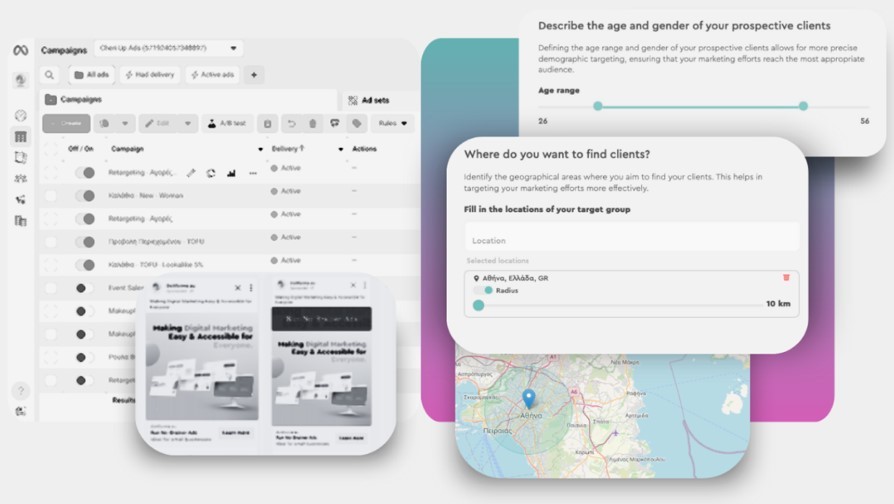Click the left age range slider handle

tap(598, 106)
